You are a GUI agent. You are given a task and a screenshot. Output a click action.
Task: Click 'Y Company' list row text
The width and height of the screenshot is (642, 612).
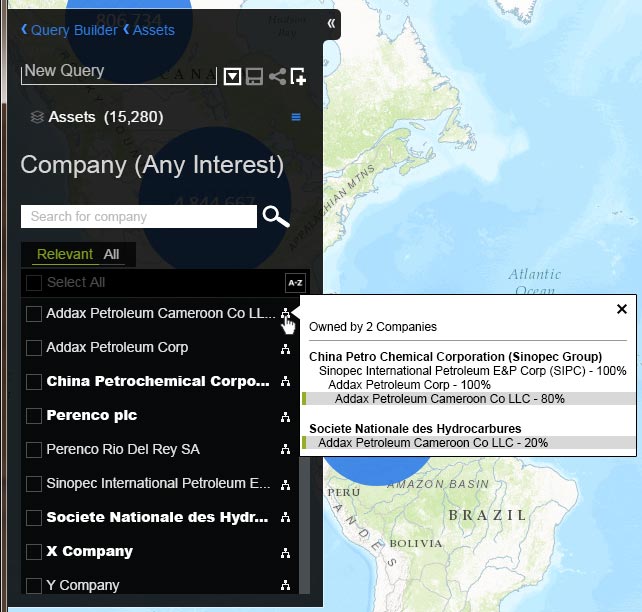(x=83, y=585)
